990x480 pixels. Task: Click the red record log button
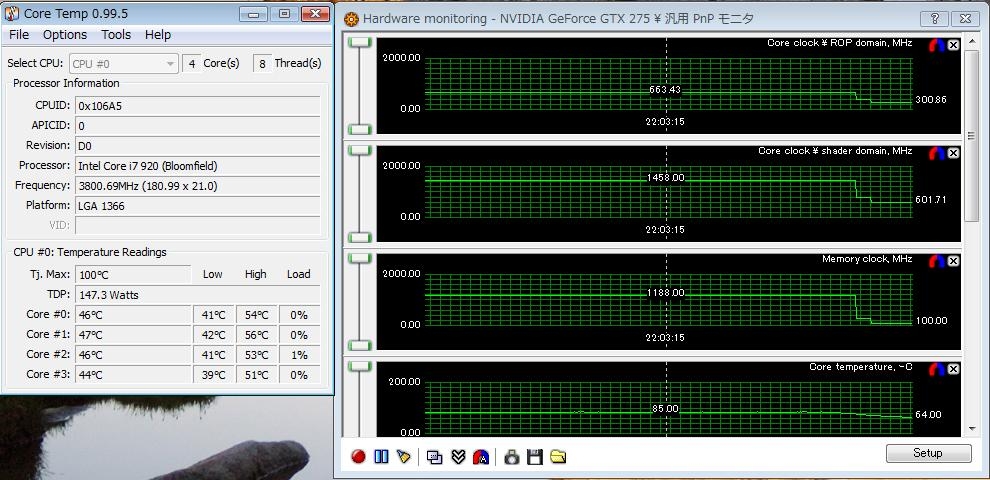359,456
